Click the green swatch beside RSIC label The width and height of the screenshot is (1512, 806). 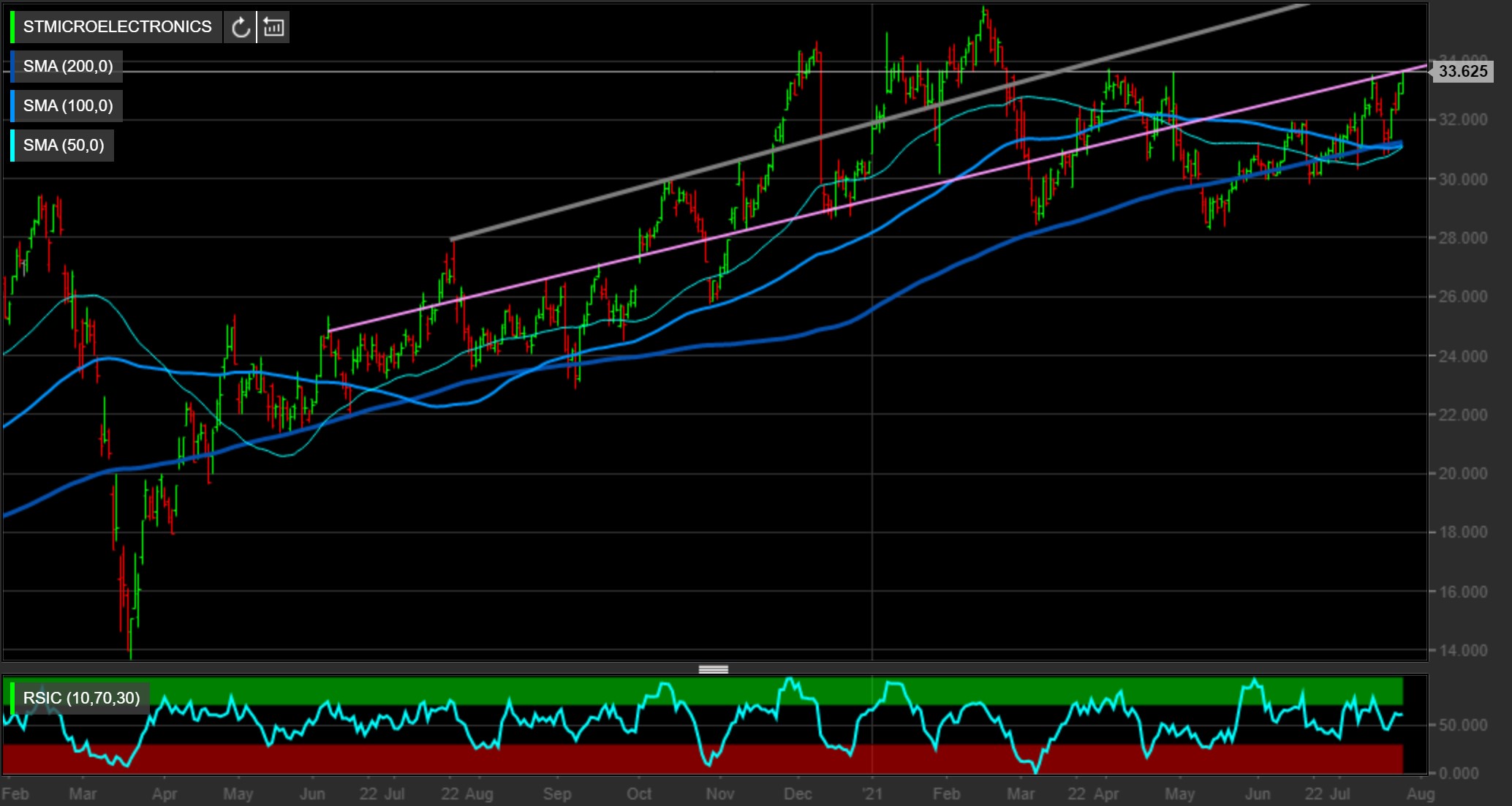coord(12,698)
